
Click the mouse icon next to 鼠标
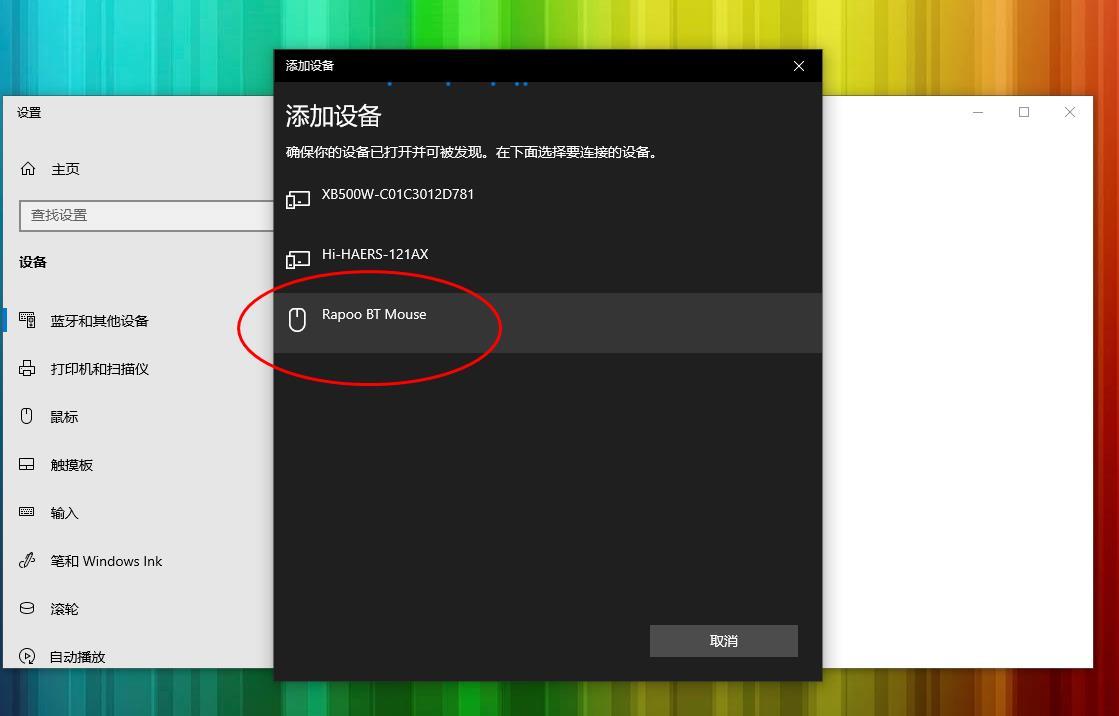(26, 416)
